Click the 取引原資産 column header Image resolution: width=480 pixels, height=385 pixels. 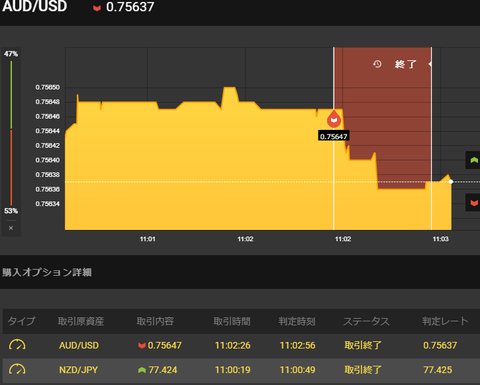point(81,321)
